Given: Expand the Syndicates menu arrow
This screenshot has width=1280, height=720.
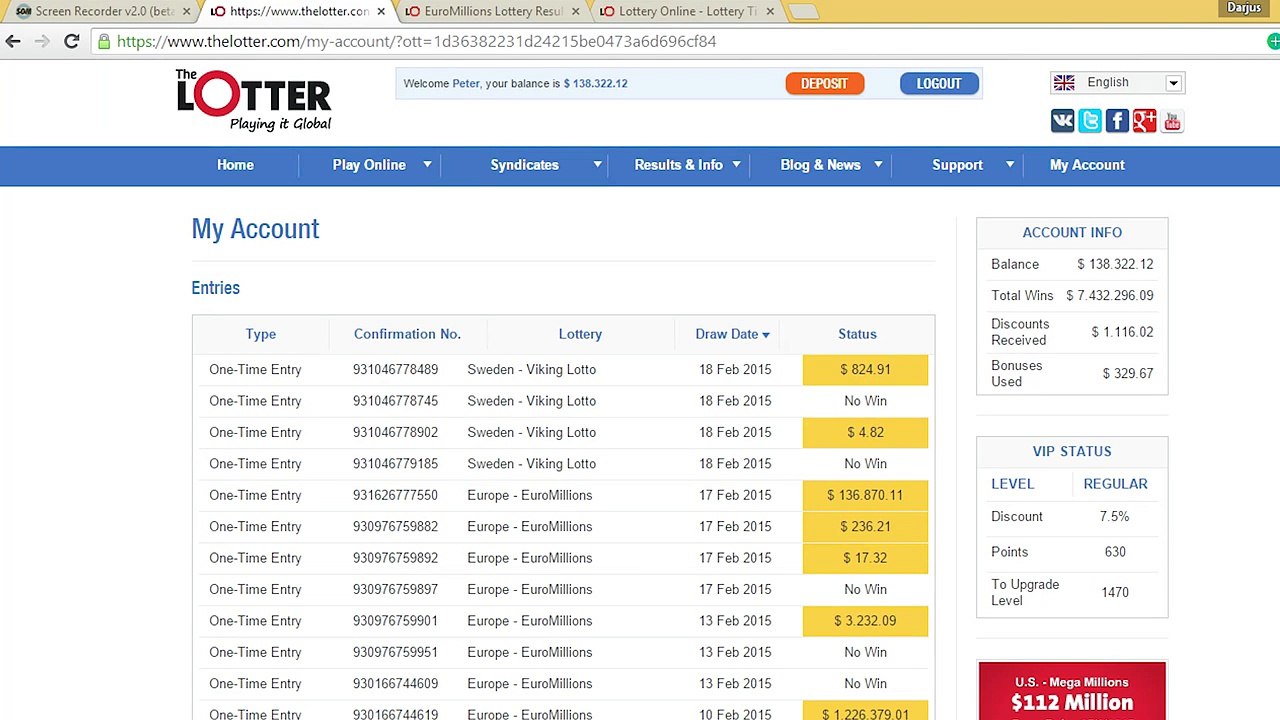Looking at the screenshot, I should click(x=597, y=165).
